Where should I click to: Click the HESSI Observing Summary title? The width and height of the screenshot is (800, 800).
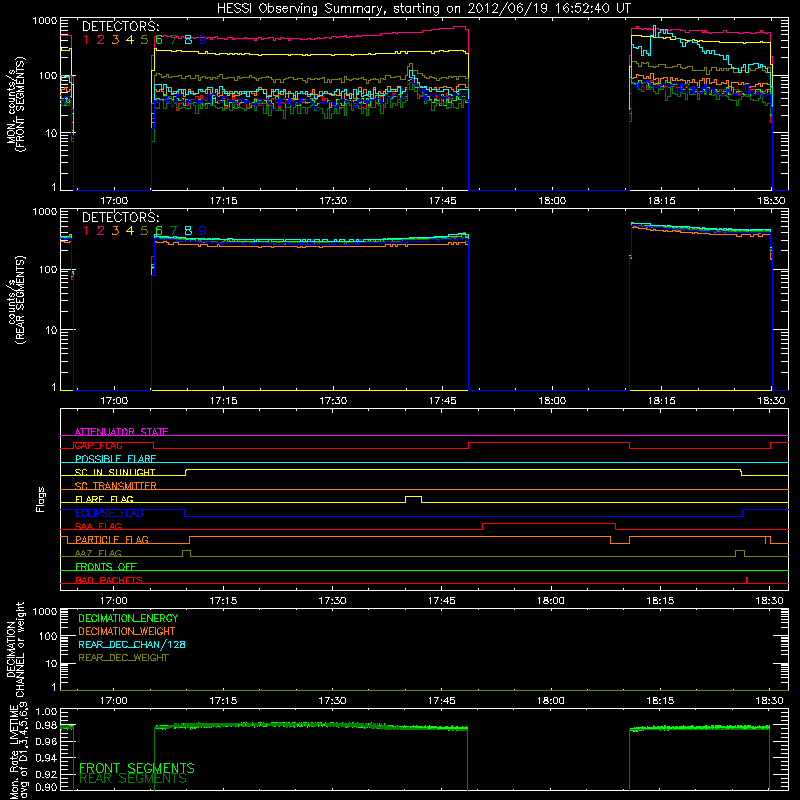tap(423, 9)
